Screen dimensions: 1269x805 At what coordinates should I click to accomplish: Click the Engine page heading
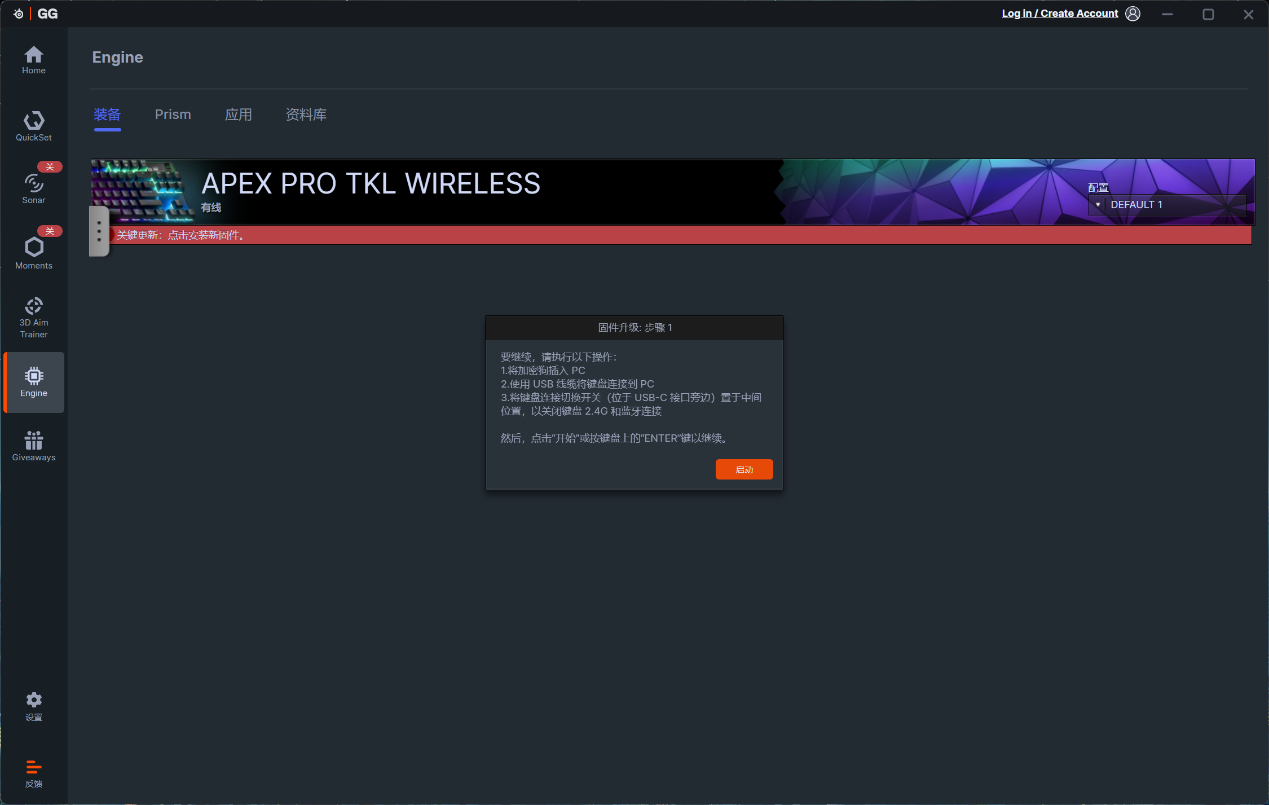coord(118,58)
